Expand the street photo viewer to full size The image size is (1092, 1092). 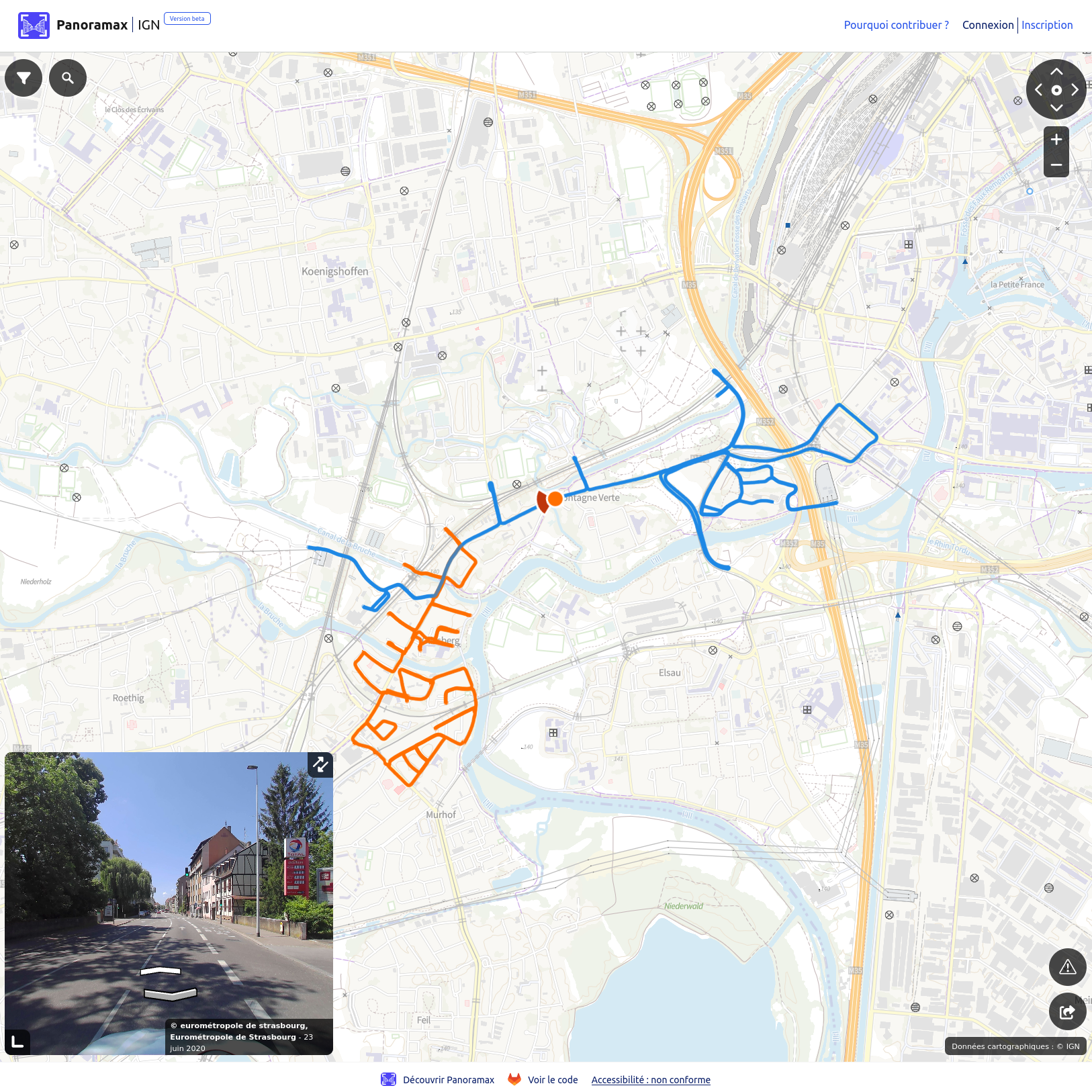(320, 764)
